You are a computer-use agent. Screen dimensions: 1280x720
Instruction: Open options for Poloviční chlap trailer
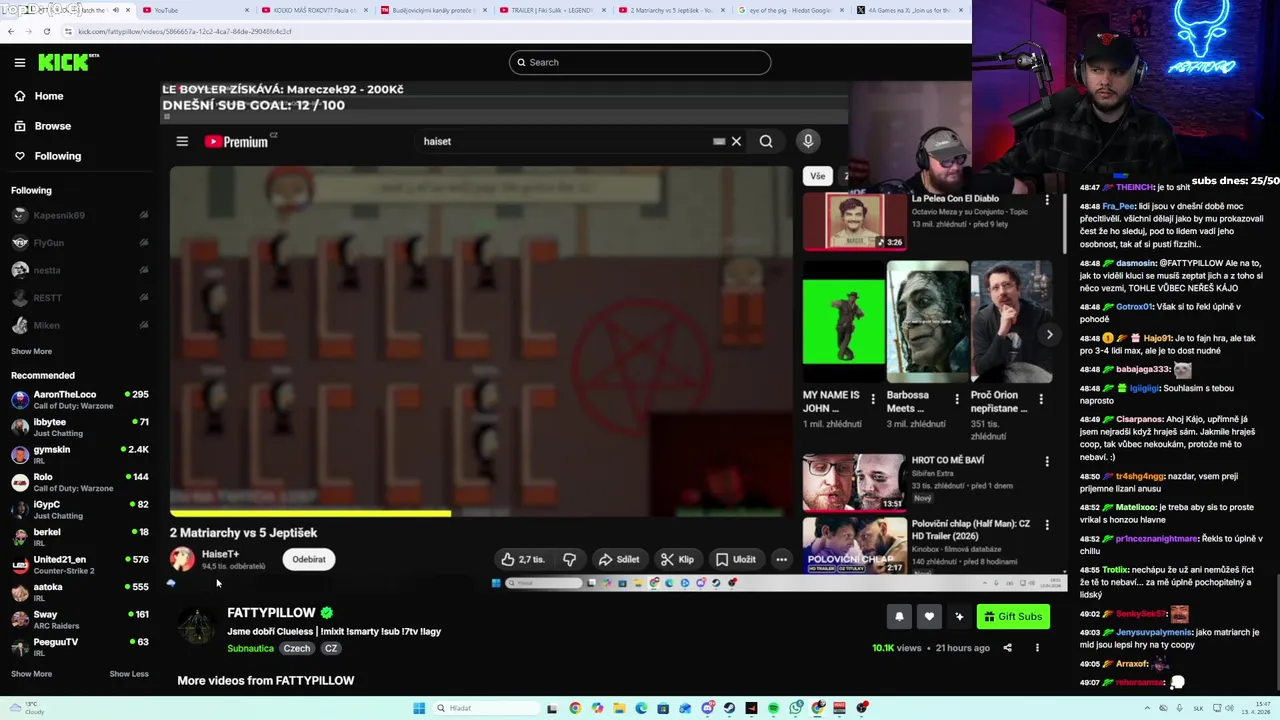coord(1047,524)
